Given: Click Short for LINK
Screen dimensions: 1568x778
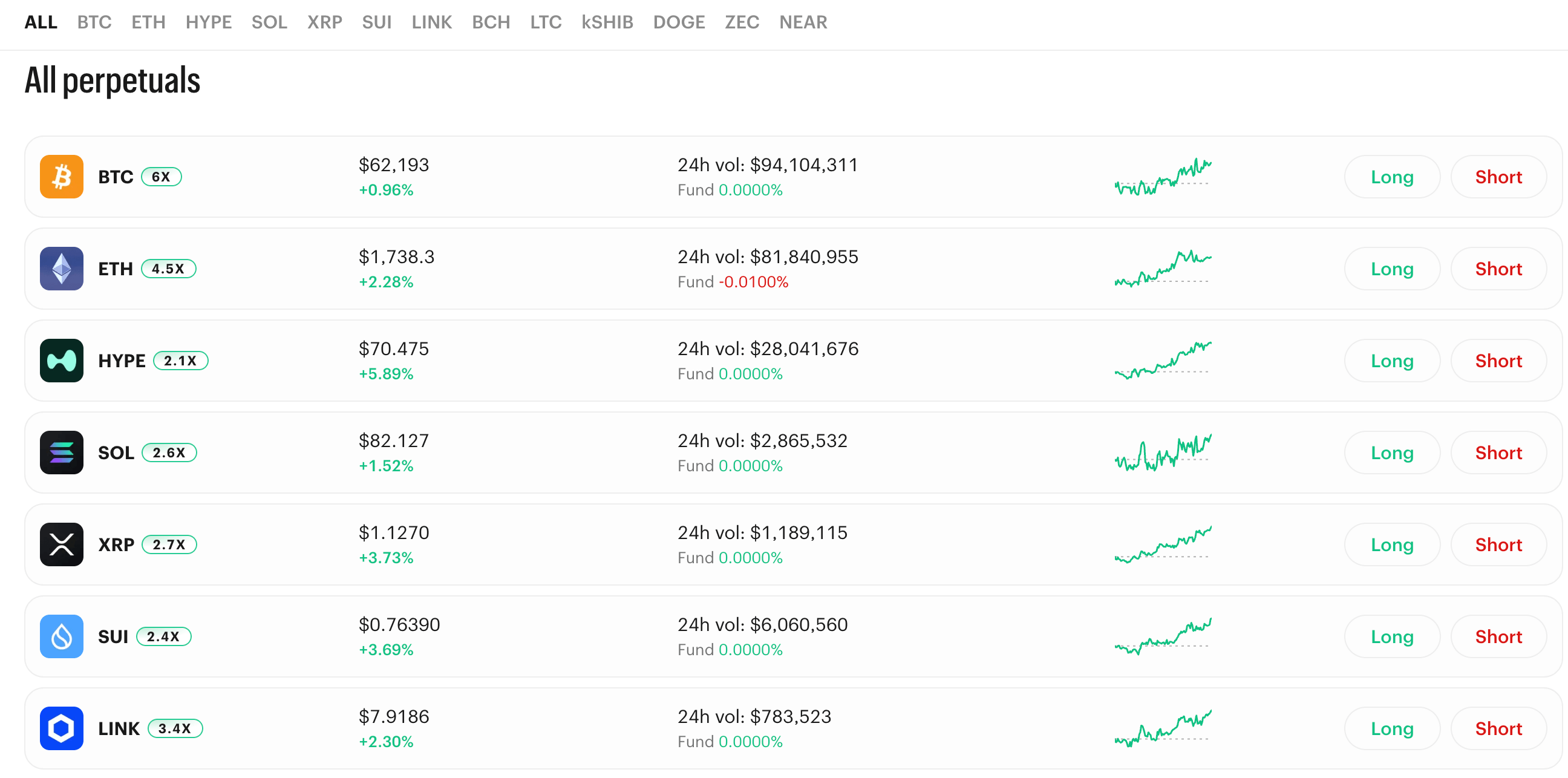Looking at the screenshot, I should [x=1498, y=728].
